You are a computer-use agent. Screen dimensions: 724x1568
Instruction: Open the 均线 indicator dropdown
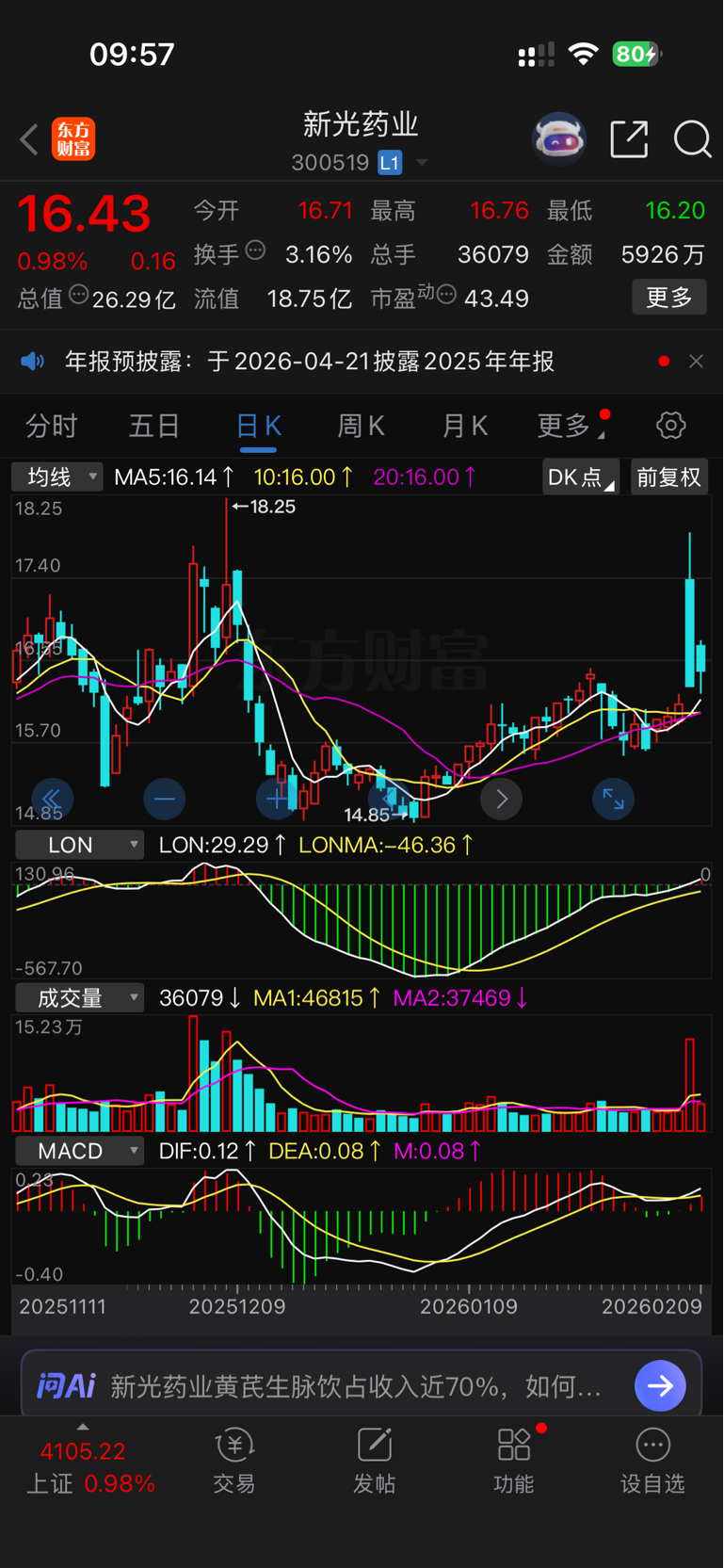pos(56,477)
